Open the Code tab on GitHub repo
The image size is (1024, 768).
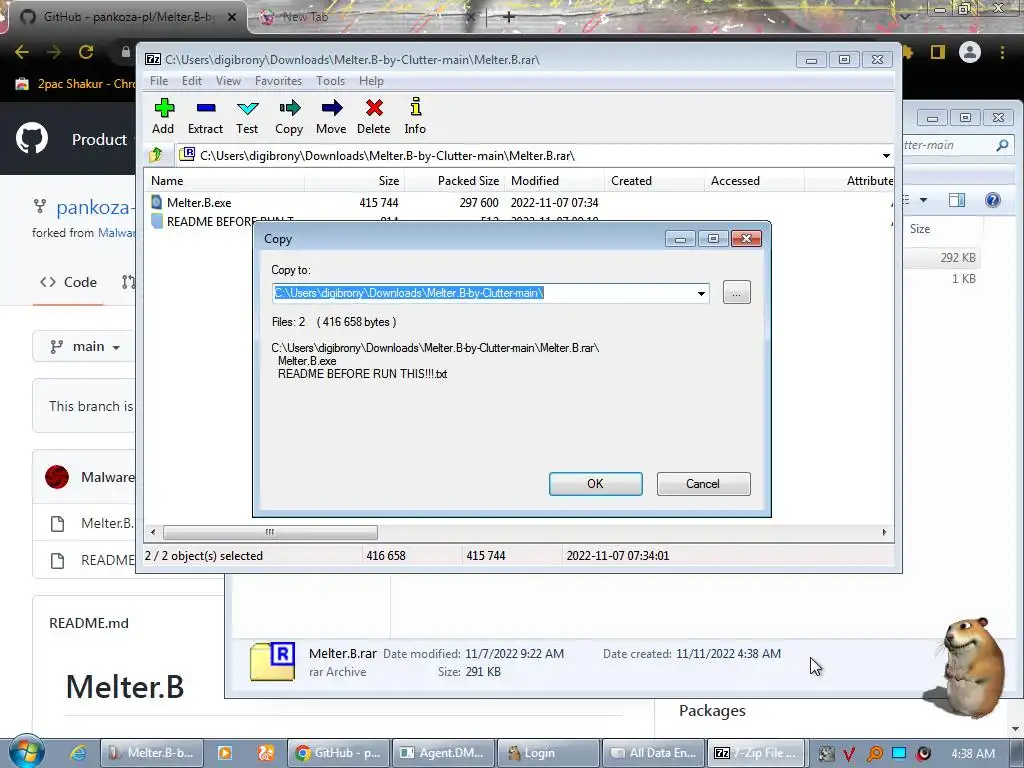point(69,282)
